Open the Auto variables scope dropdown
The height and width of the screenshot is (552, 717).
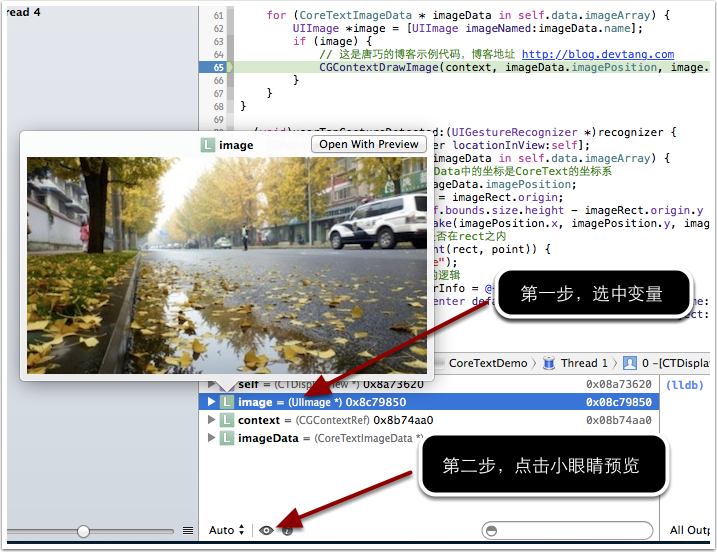click(x=227, y=530)
